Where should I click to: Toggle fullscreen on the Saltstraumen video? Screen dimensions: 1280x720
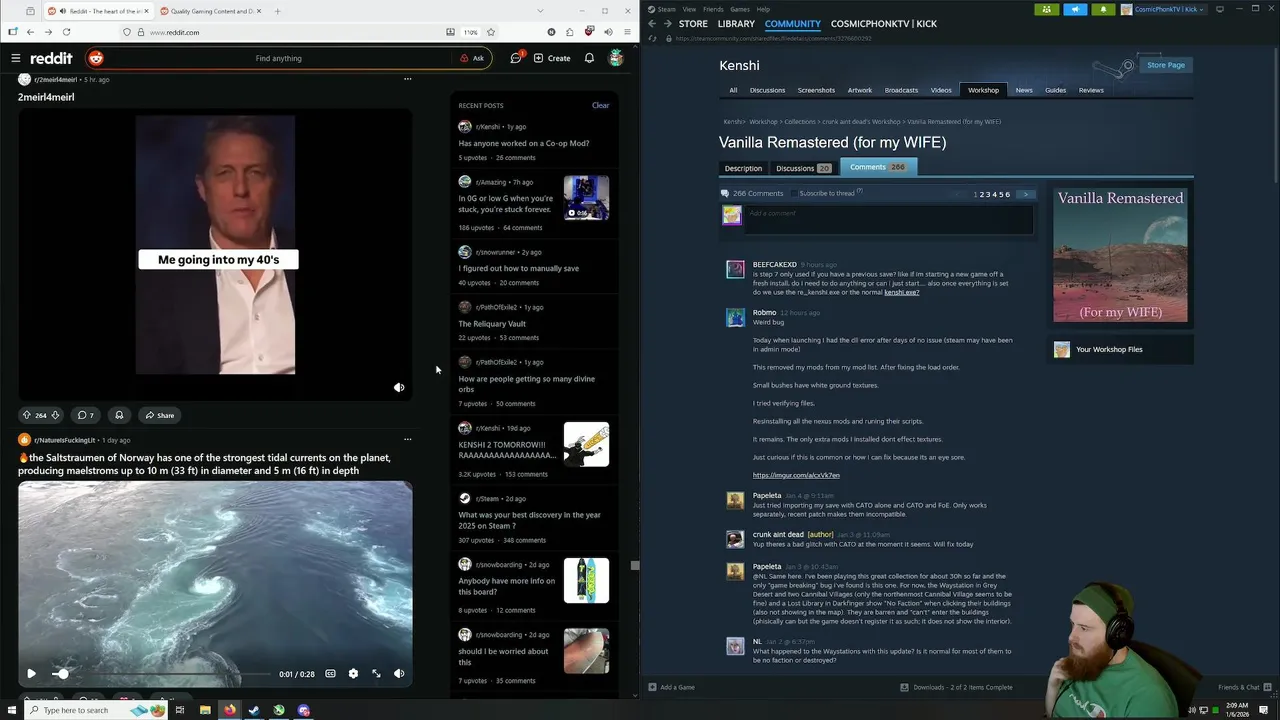pyautogui.click(x=376, y=674)
